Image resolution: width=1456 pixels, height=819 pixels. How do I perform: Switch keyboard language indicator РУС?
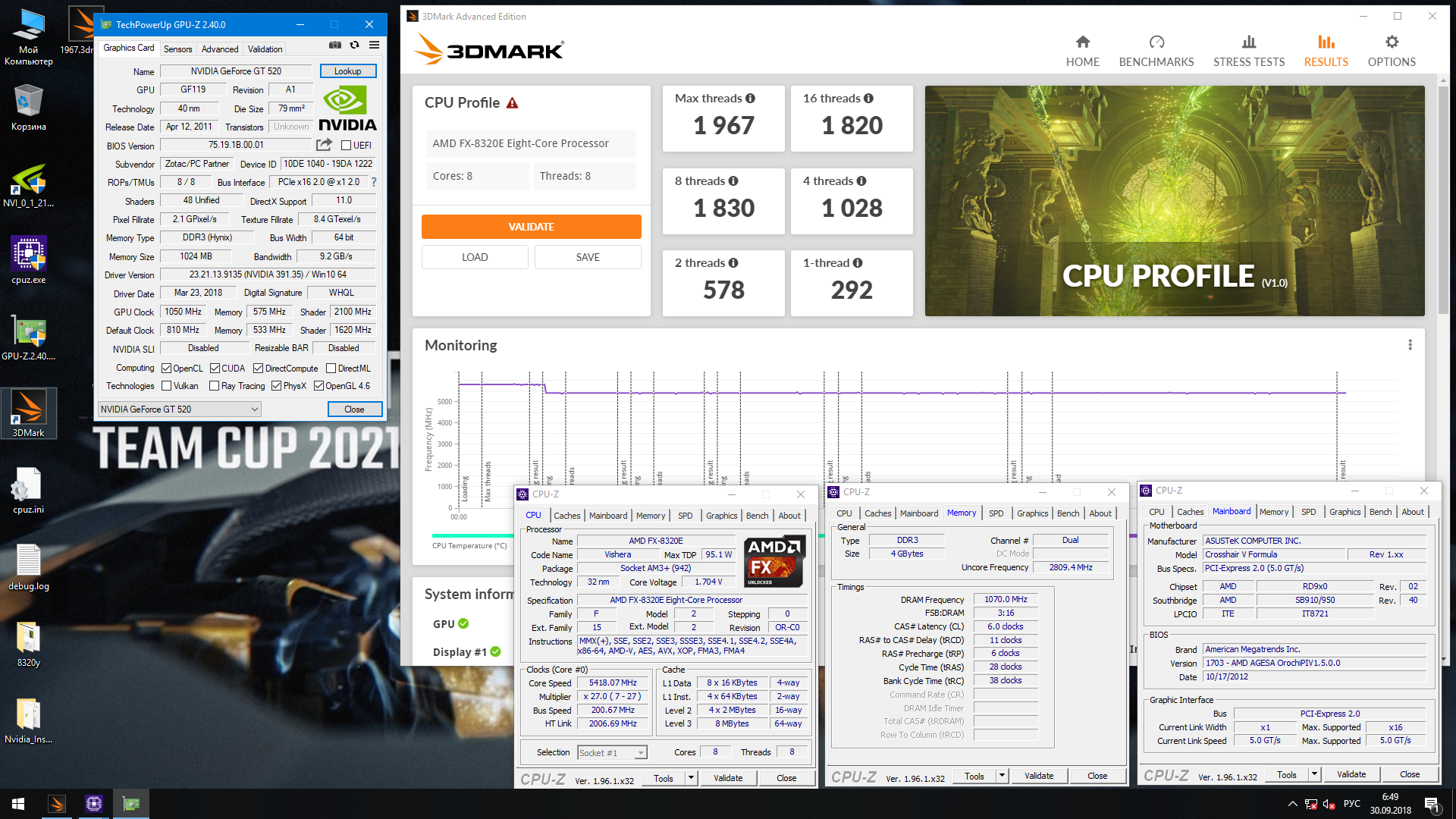pos(1352,804)
